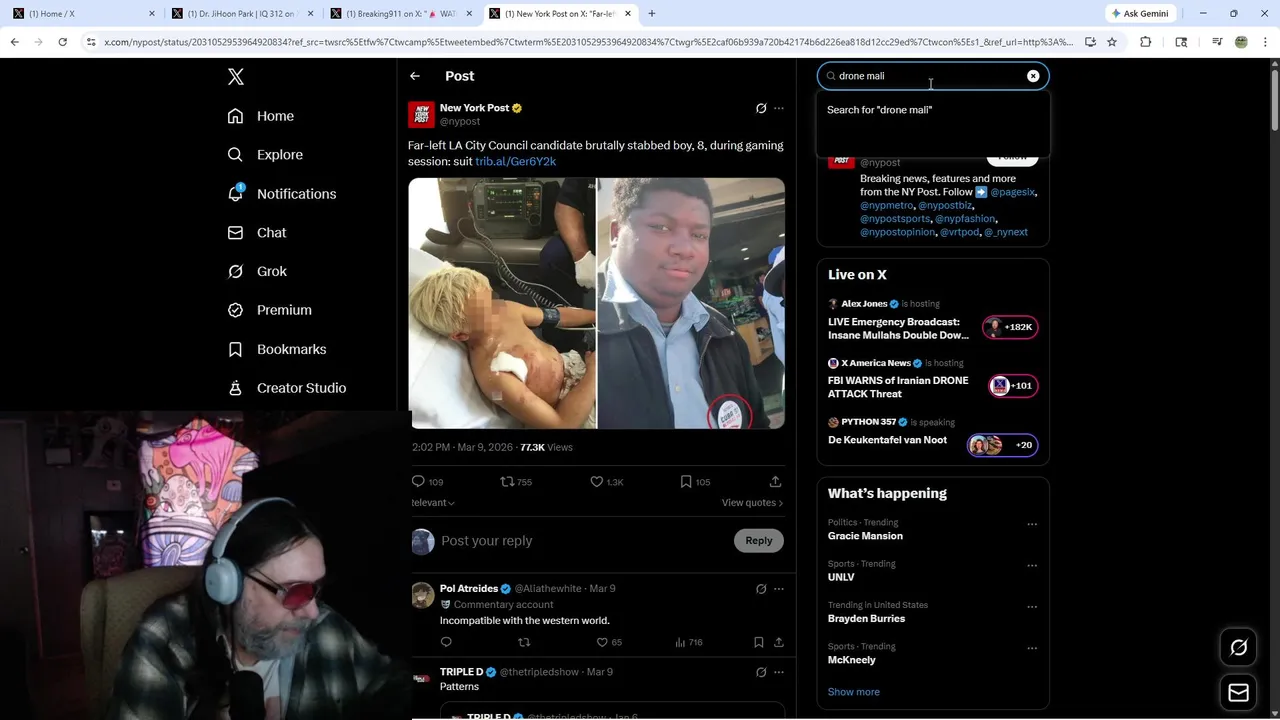Open Gracie Mansion trending topic
Screen dimensions: 1280x720
click(x=865, y=536)
